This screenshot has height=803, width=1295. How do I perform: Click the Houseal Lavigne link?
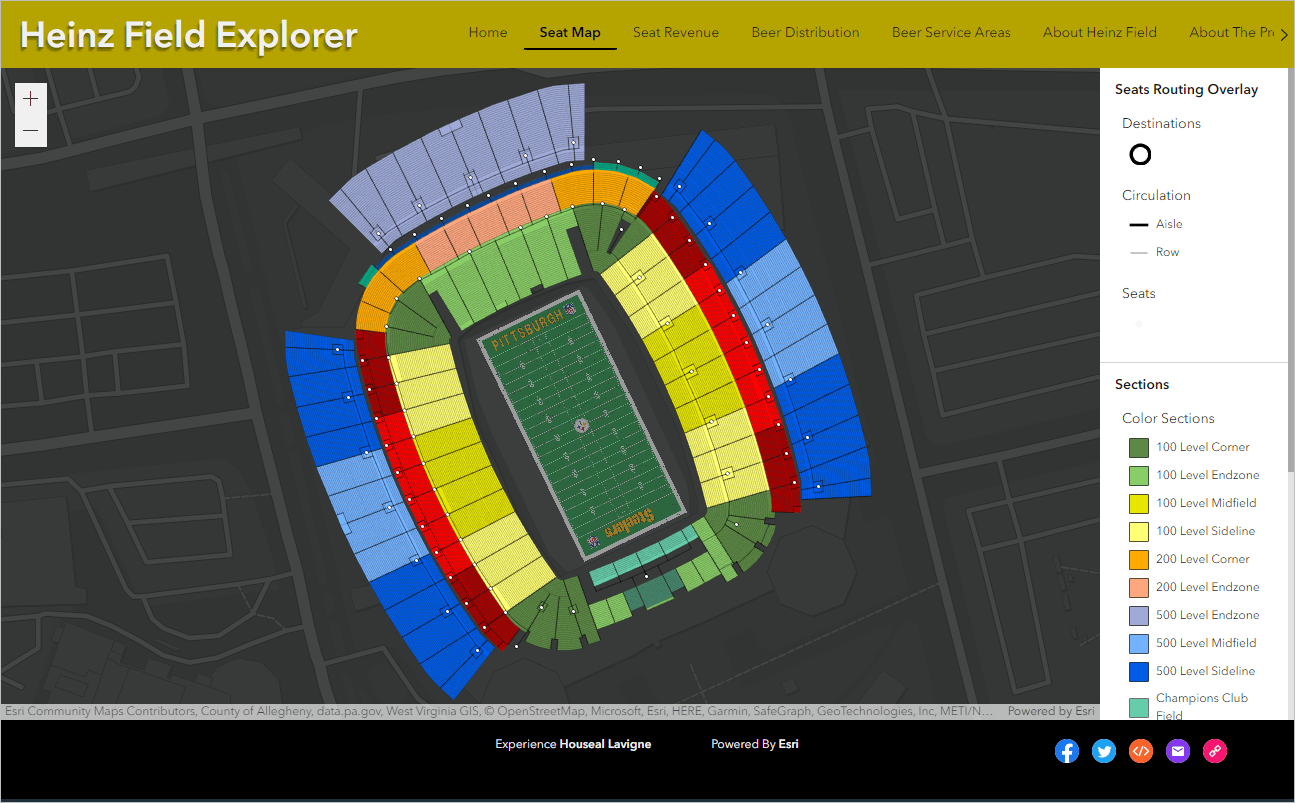(x=608, y=743)
